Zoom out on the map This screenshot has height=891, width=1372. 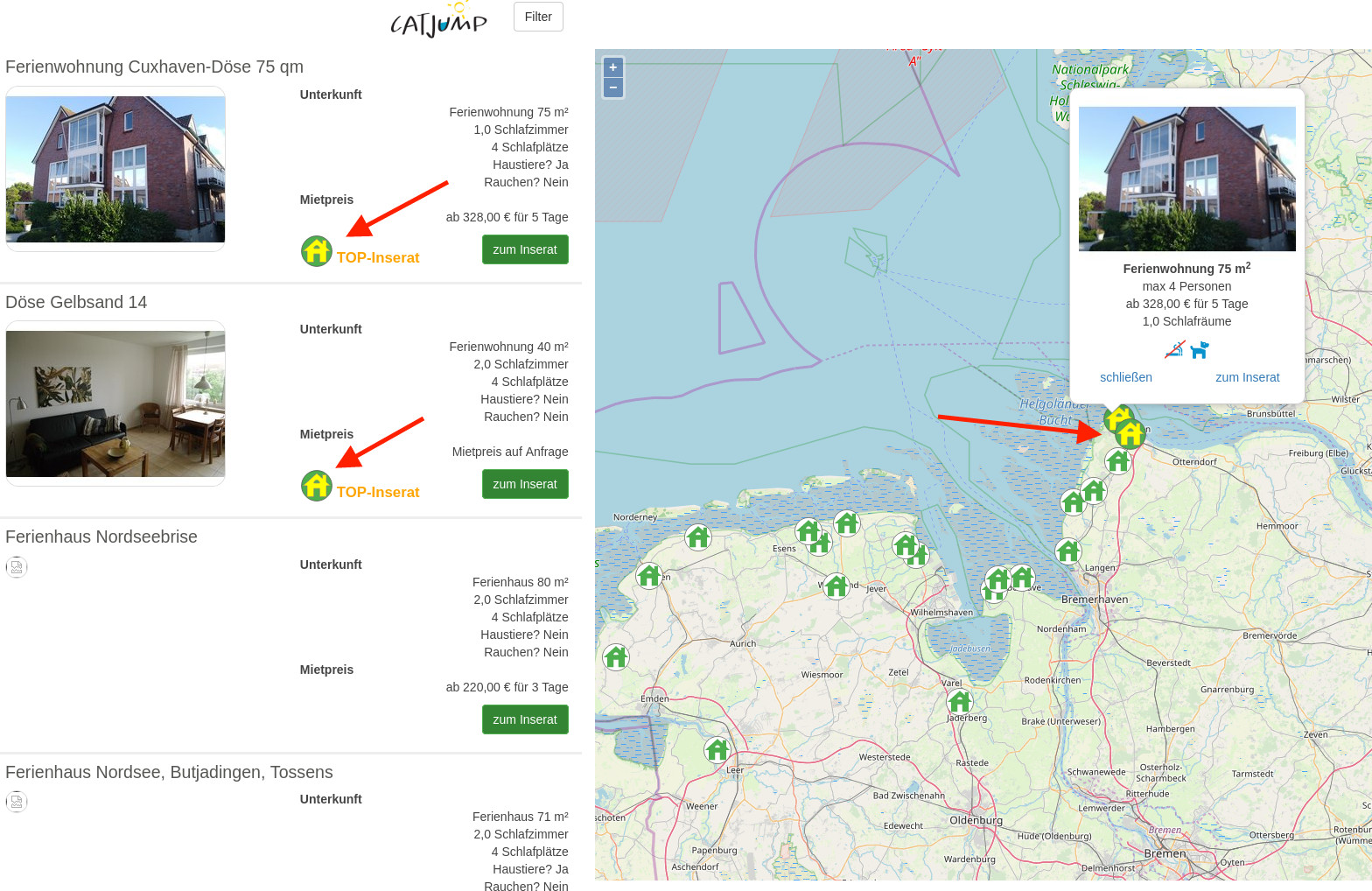[613, 88]
